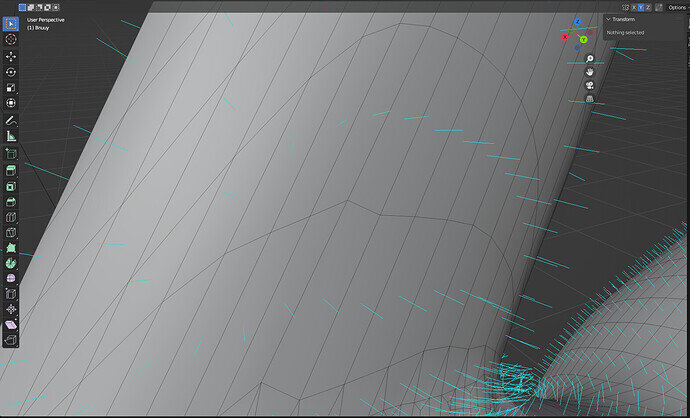Select the Annotate pencil tool
Screen dimensions: 690x418
[x=11, y=120]
